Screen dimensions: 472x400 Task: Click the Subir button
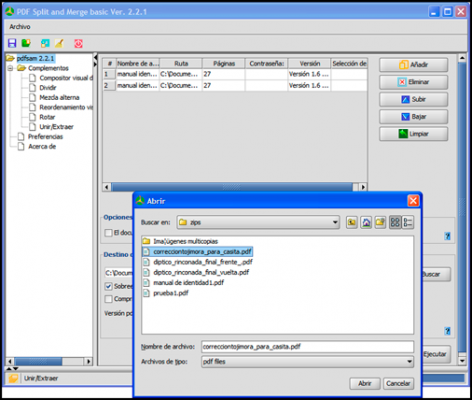tap(413, 99)
